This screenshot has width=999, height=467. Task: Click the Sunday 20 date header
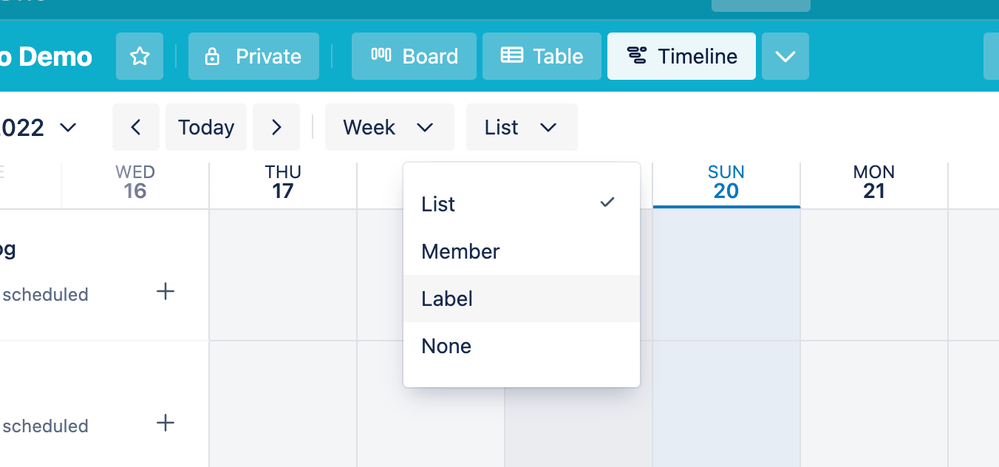pyautogui.click(x=726, y=182)
